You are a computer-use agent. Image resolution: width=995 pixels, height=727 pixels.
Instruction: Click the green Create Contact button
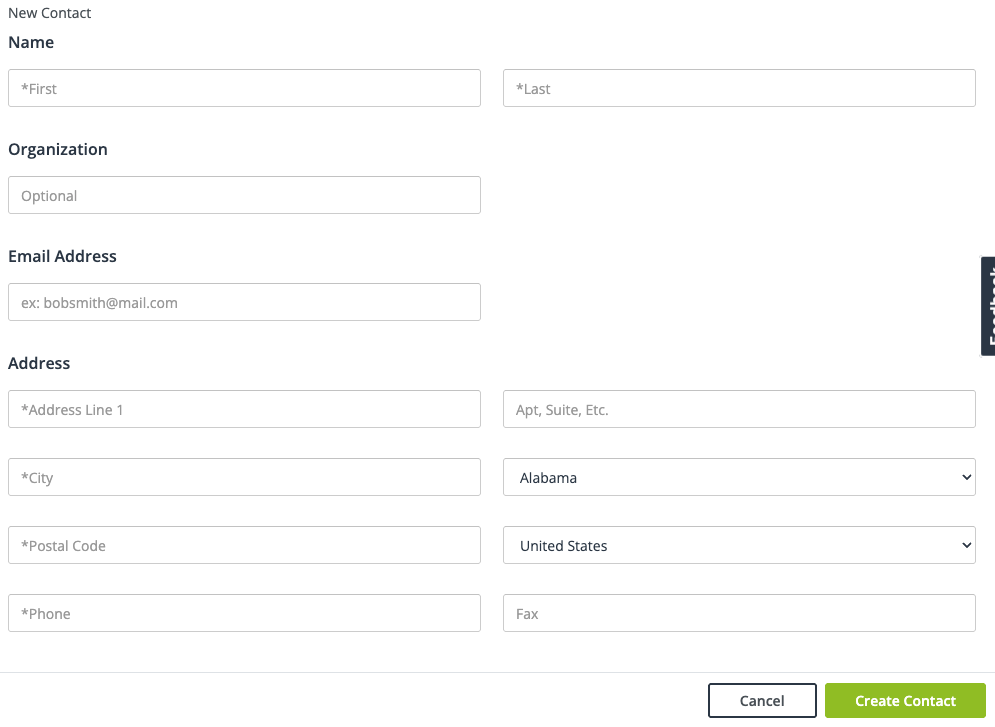tap(905, 700)
